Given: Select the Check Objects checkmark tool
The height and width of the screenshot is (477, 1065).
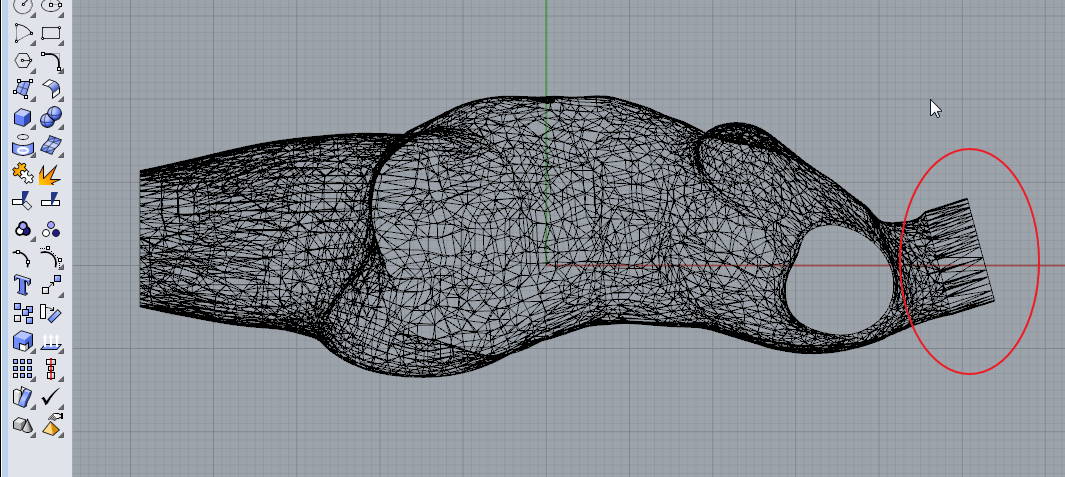Looking at the screenshot, I should click(x=52, y=396).
